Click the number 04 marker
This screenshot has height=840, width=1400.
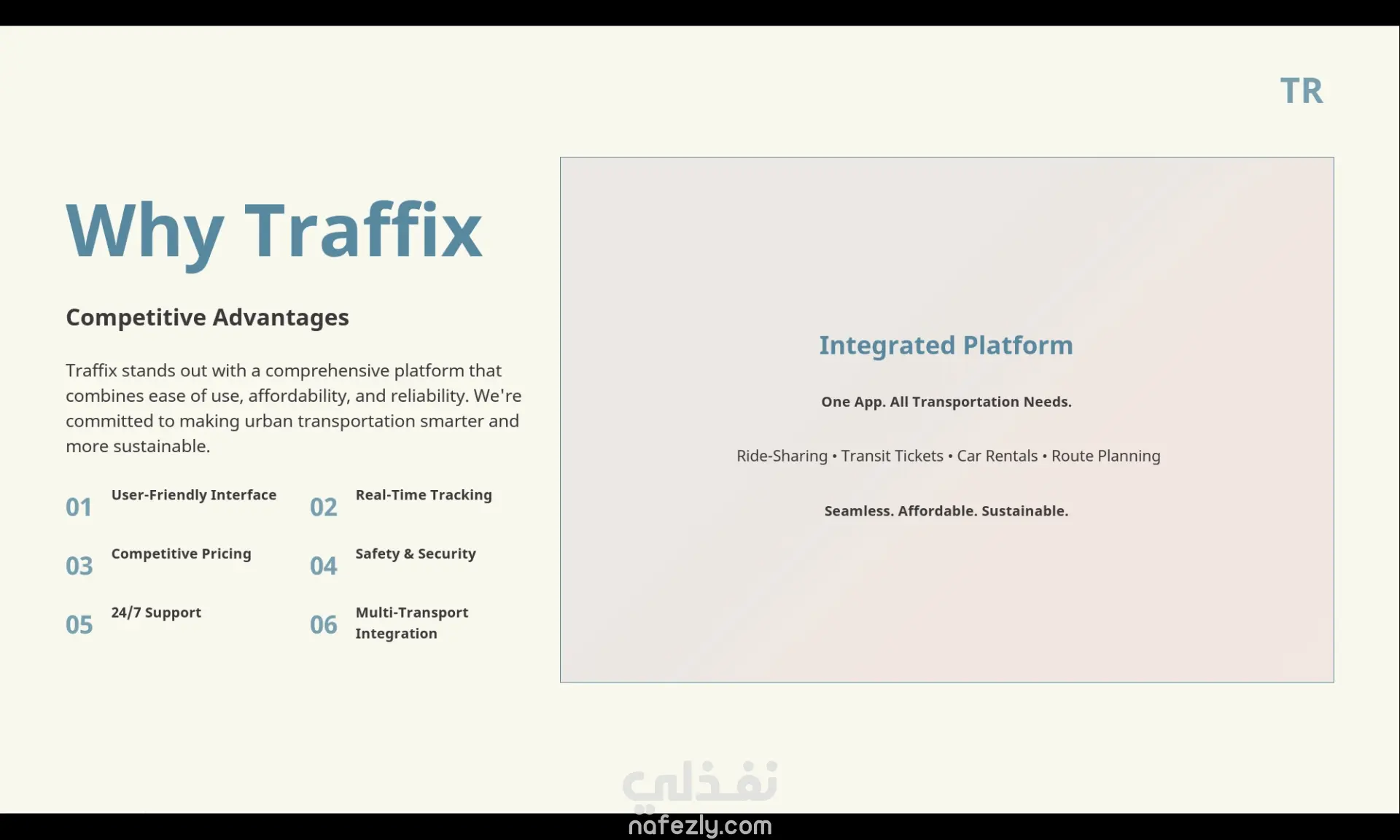tap(323, 566)
